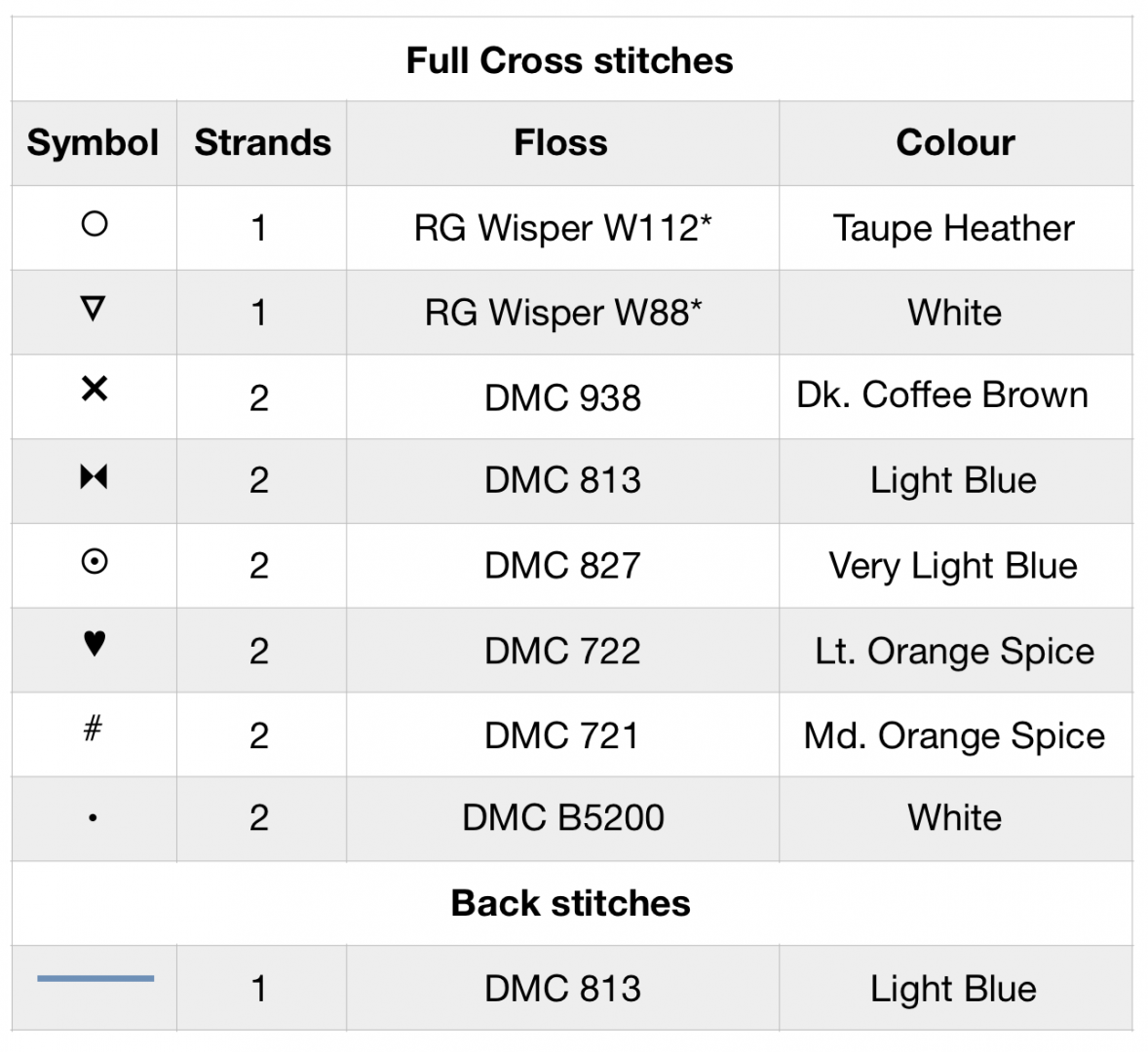Viewport: 1148px width, 1052px height.
Task: Click the blue back stitch line swatch
Action: click(96, 978)
